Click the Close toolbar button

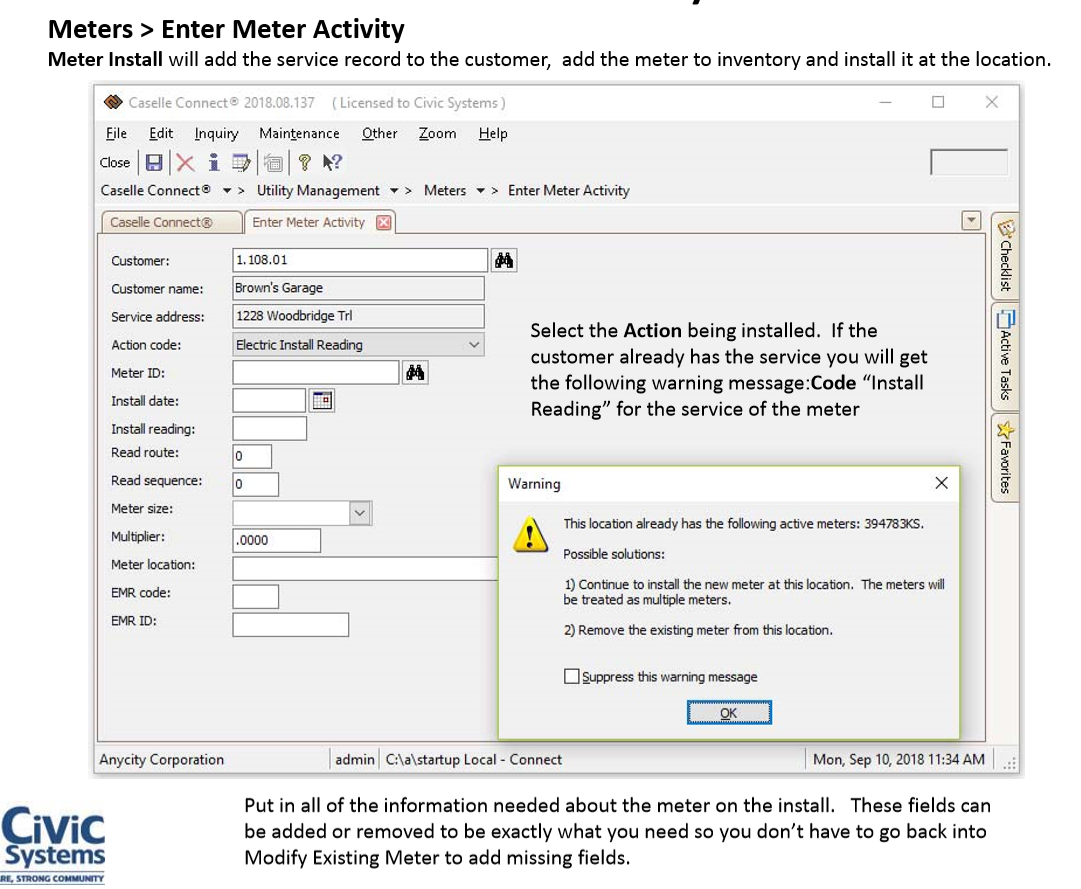point(114,163)
